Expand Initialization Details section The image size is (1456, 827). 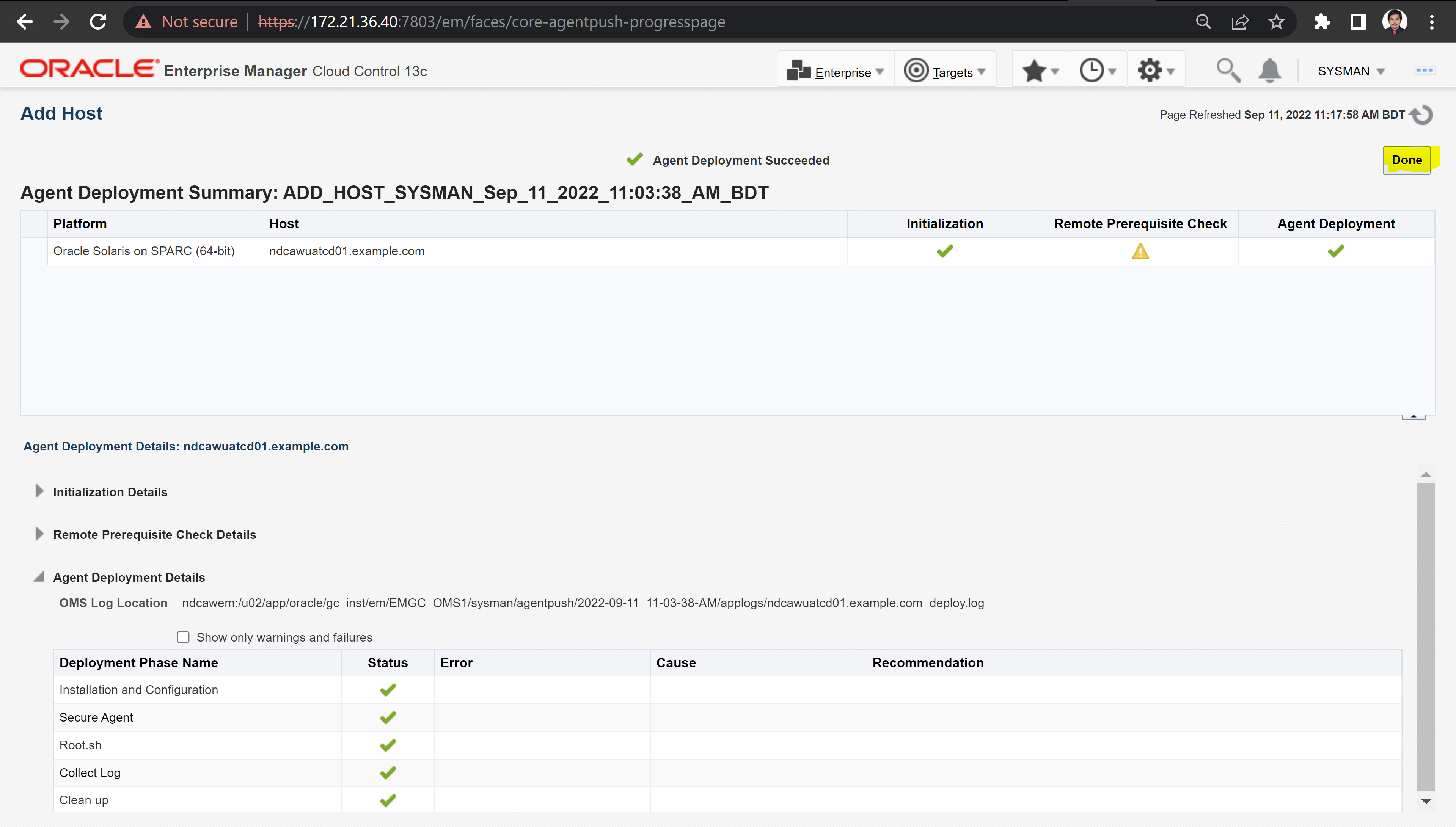pyautogui.click(x=39, y=491)
